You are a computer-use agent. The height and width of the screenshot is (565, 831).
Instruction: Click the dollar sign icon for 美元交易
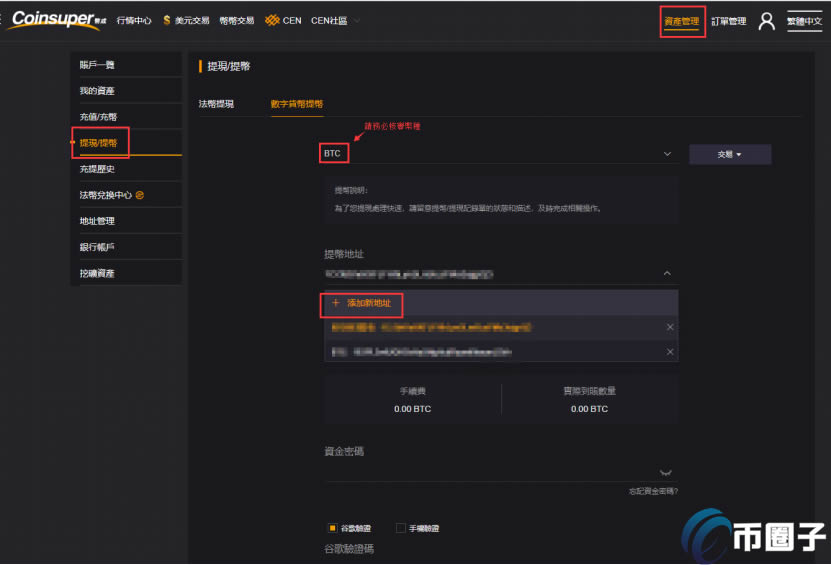tap(167, 20)
